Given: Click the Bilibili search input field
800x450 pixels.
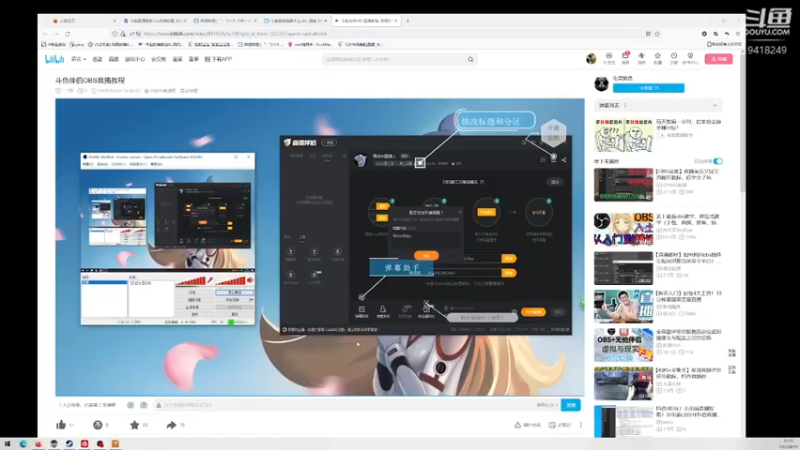Looking at the screenshot, I should click(x=394, y=60).
